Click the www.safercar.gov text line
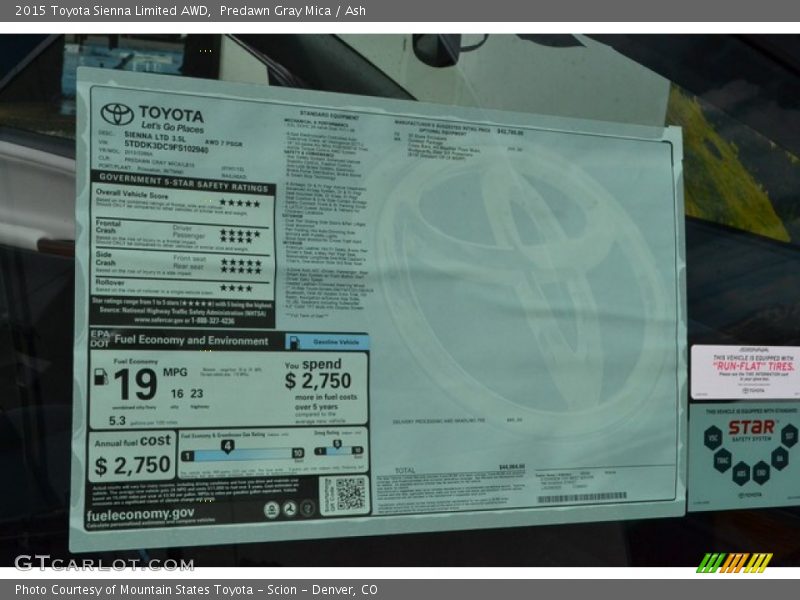 [x=185, y=320]
